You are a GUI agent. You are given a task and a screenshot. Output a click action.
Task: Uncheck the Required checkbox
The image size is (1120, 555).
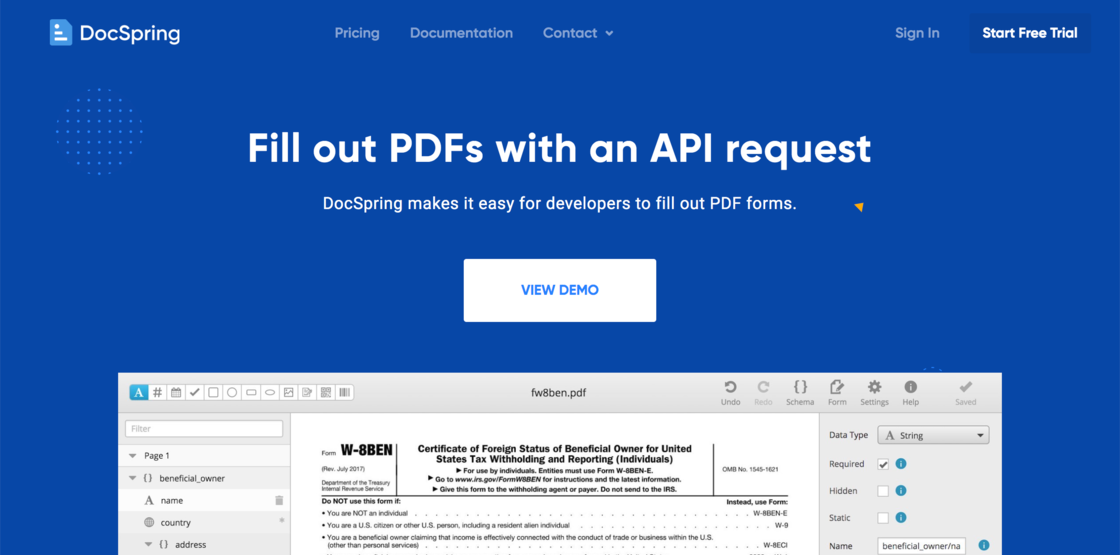[x=884, y=464]
